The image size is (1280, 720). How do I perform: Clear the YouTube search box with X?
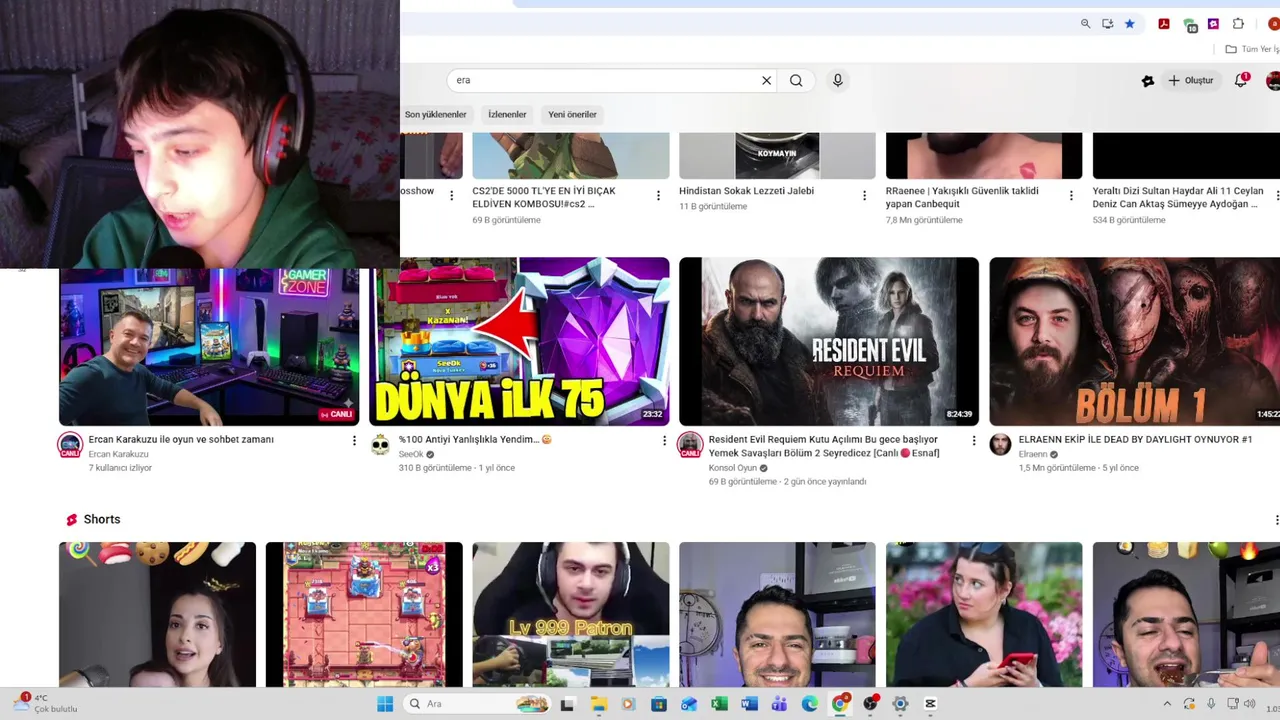pos(767,80)
